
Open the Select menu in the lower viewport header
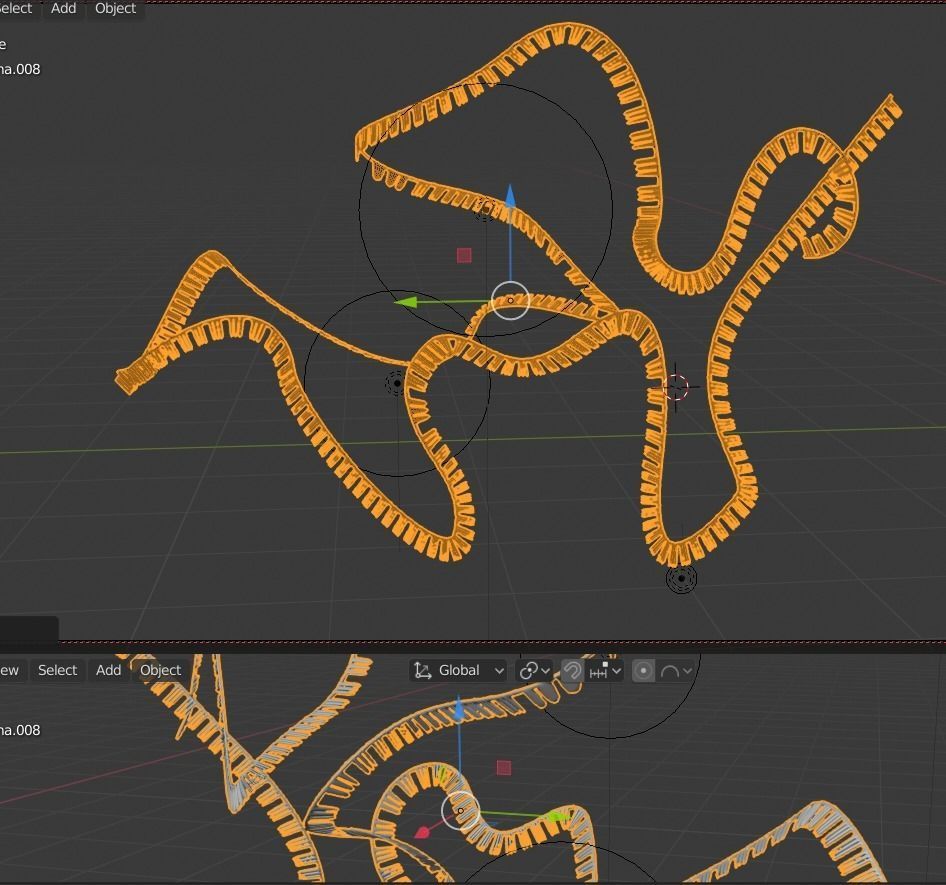pos(57,670)
